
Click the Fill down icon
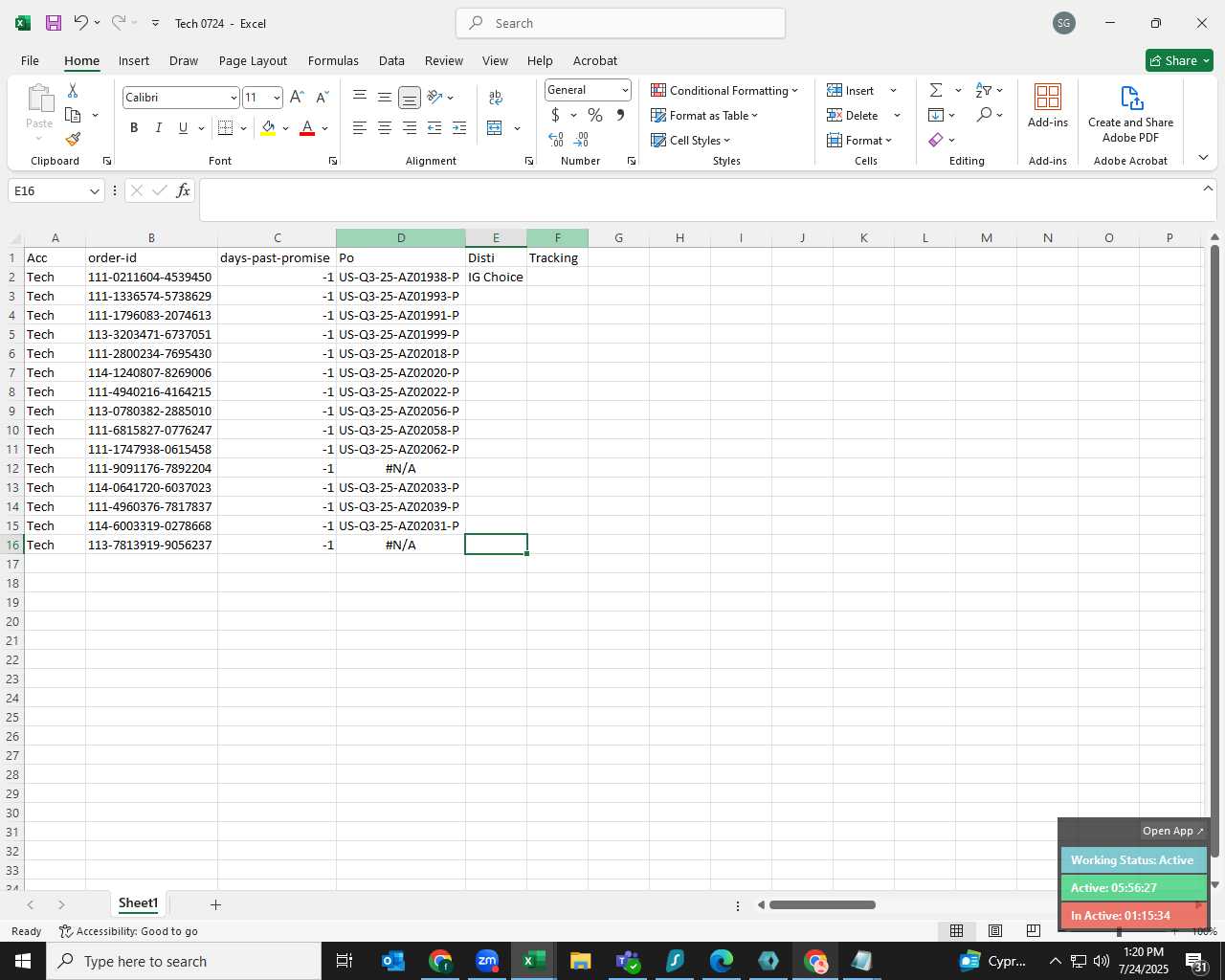click(936, 115)
